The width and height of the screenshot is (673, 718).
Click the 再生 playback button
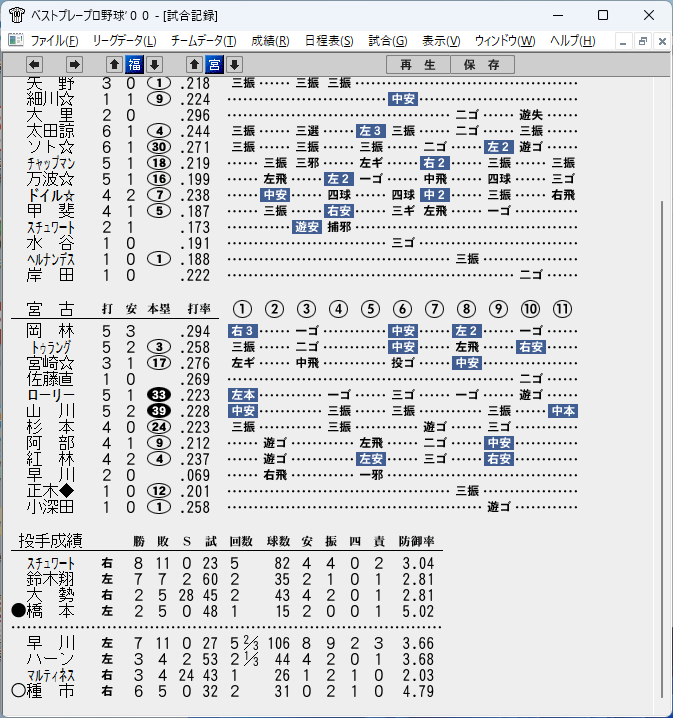click(x=418, y=65)
